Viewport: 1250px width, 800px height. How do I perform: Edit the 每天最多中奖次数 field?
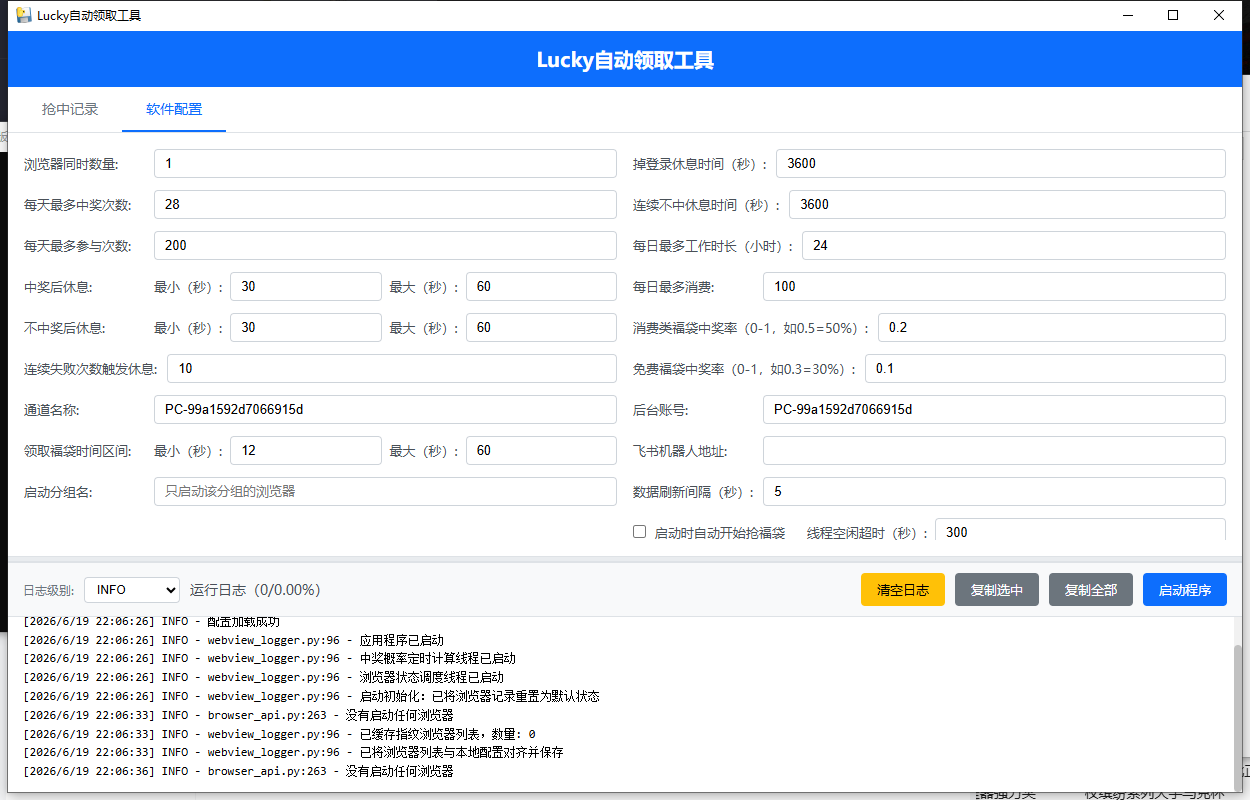tap(385, 205)
